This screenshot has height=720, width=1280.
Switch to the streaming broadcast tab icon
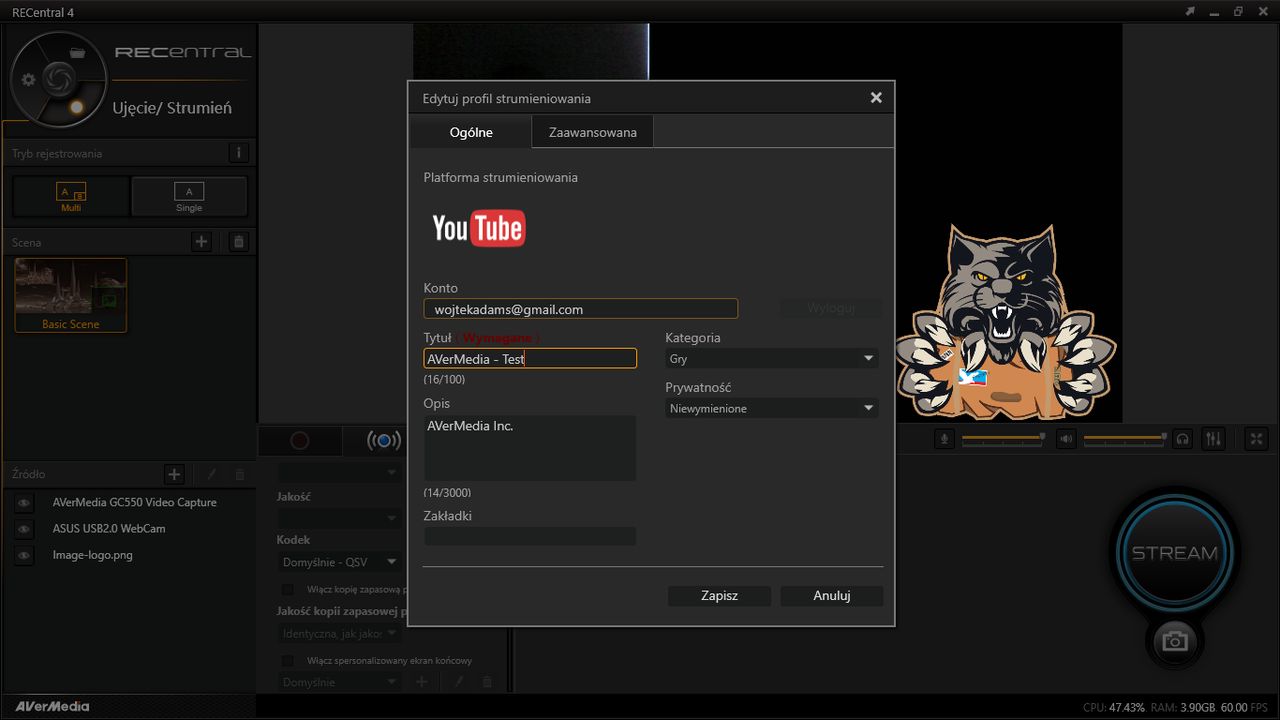(383, 440)
